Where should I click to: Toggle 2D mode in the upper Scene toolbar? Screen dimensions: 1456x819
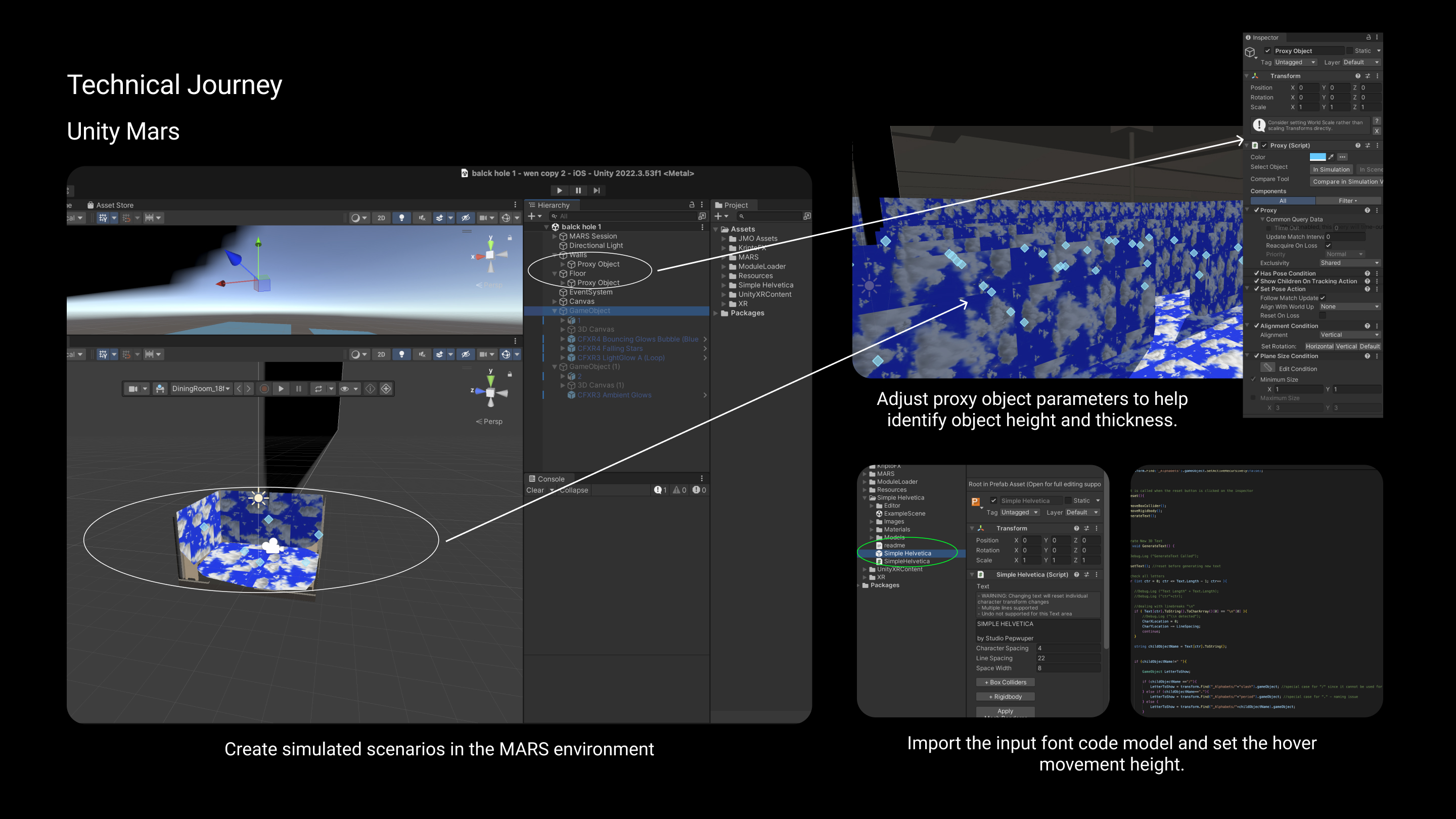tap(381, 217)
